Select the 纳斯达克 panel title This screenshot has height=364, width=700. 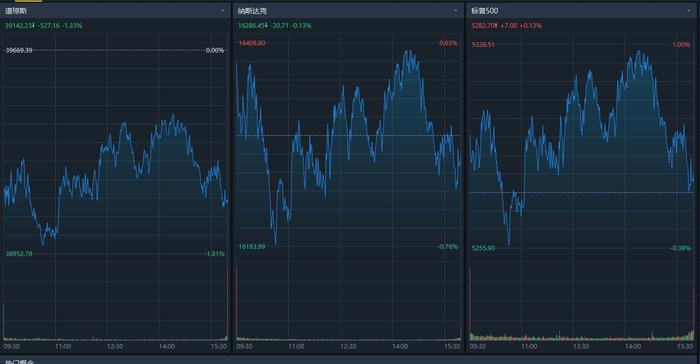coord(252,11)
